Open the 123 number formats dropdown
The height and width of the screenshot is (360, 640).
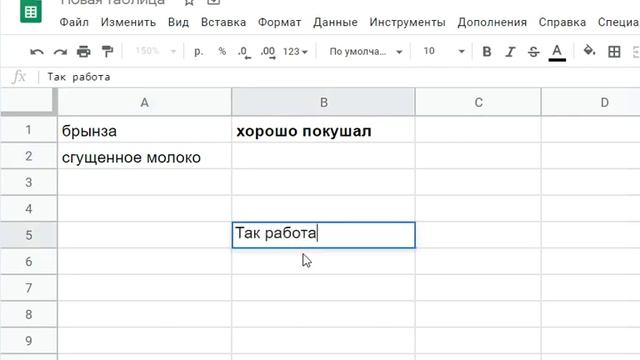[295, 52]
